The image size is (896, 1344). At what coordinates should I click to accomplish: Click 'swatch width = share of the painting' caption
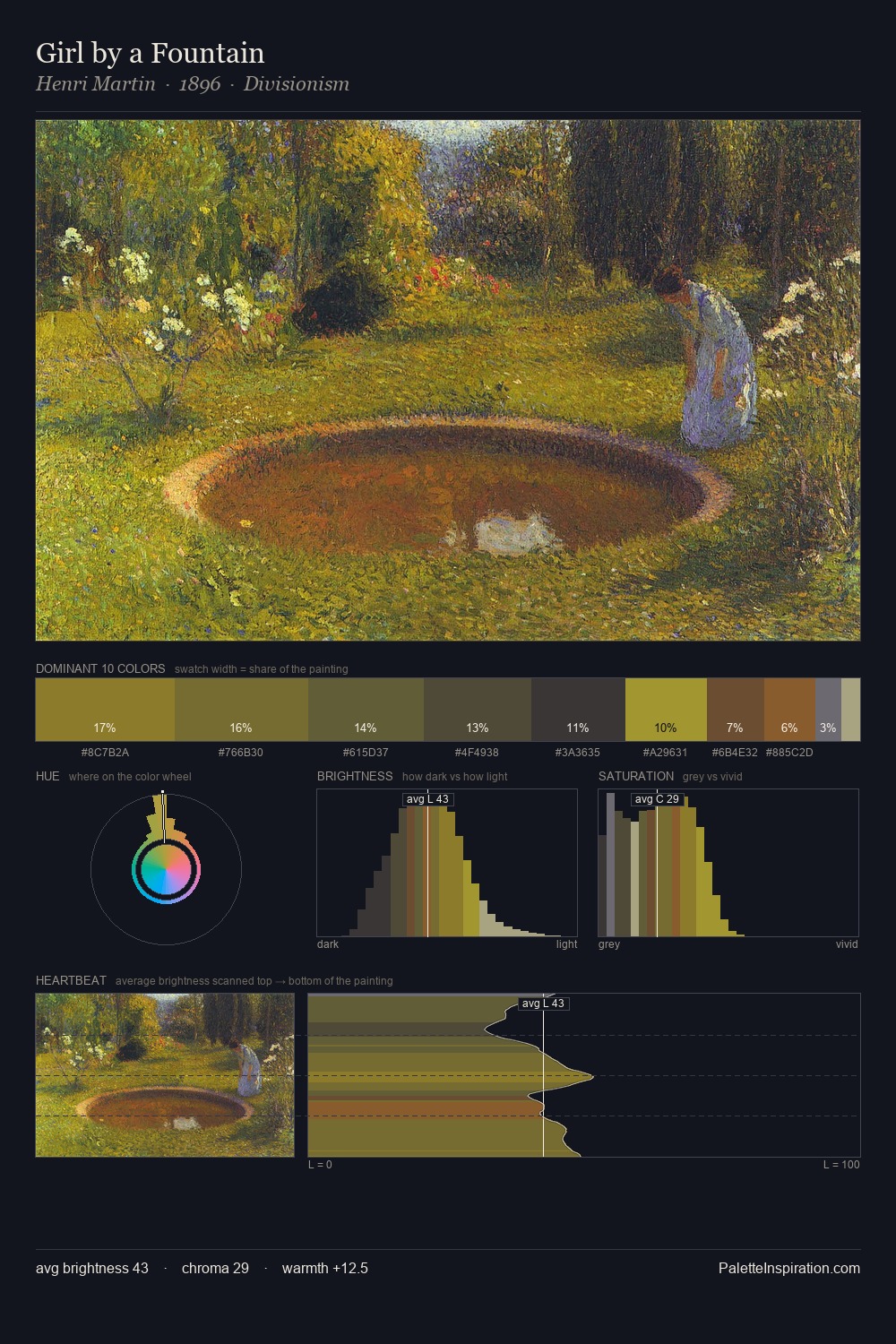click(x=262, y=669)
